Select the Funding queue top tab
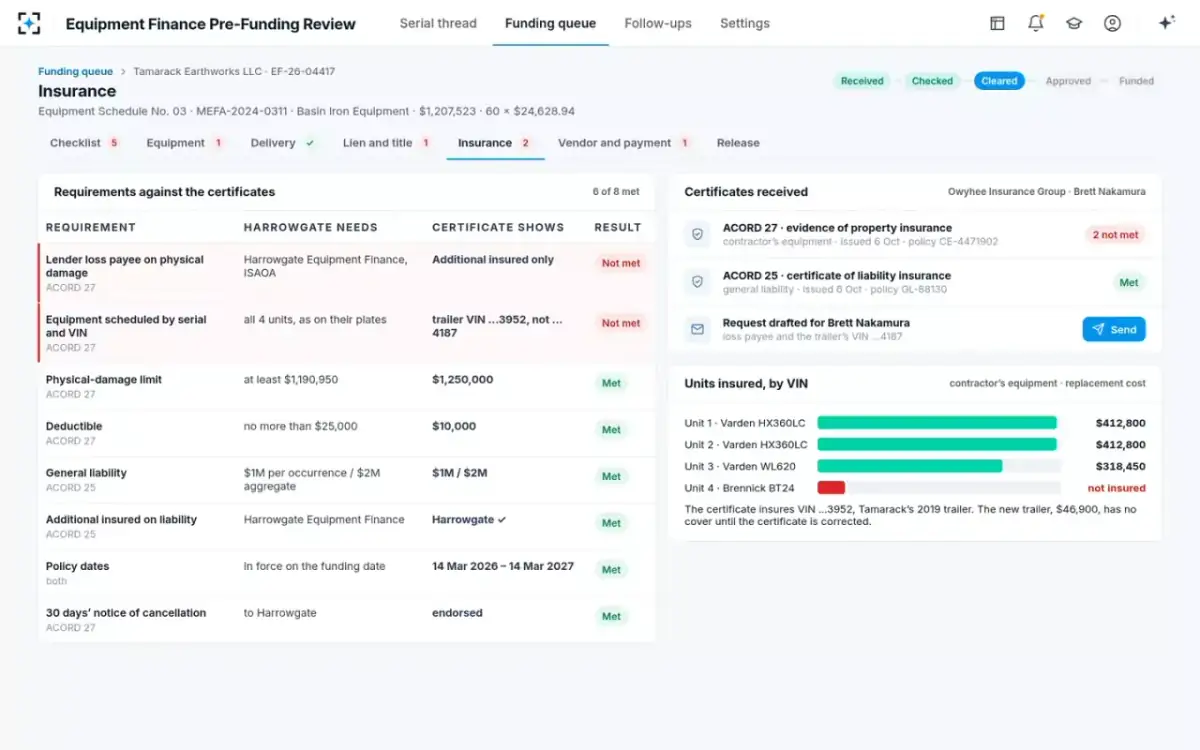 (x=550, y=23)
